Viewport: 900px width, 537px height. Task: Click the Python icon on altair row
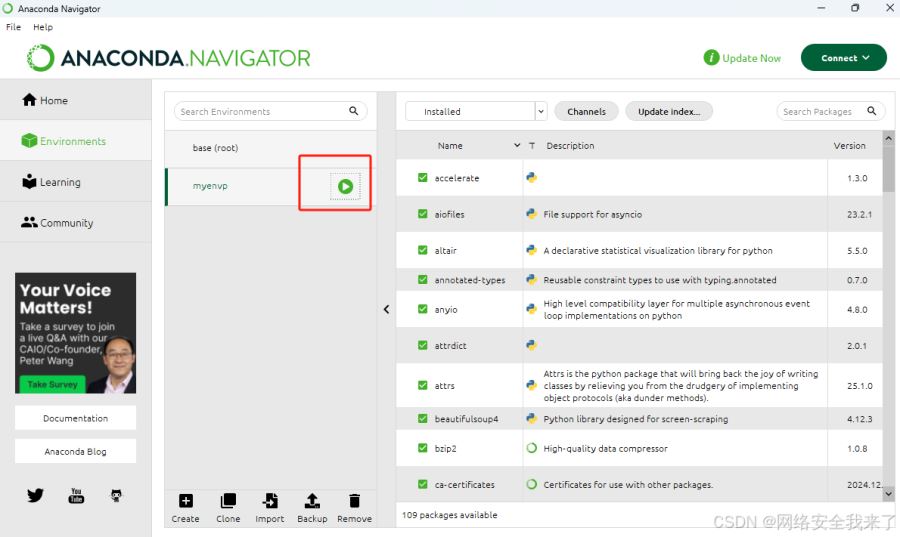point(532,250)
